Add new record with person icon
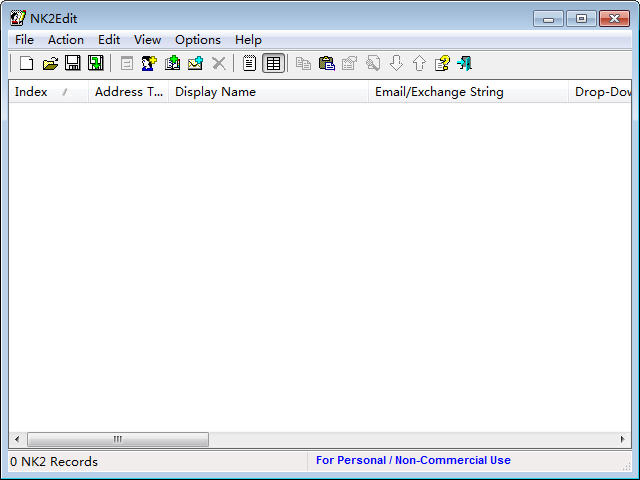Screen dimensions: 640x480 [x=149, y=63]
